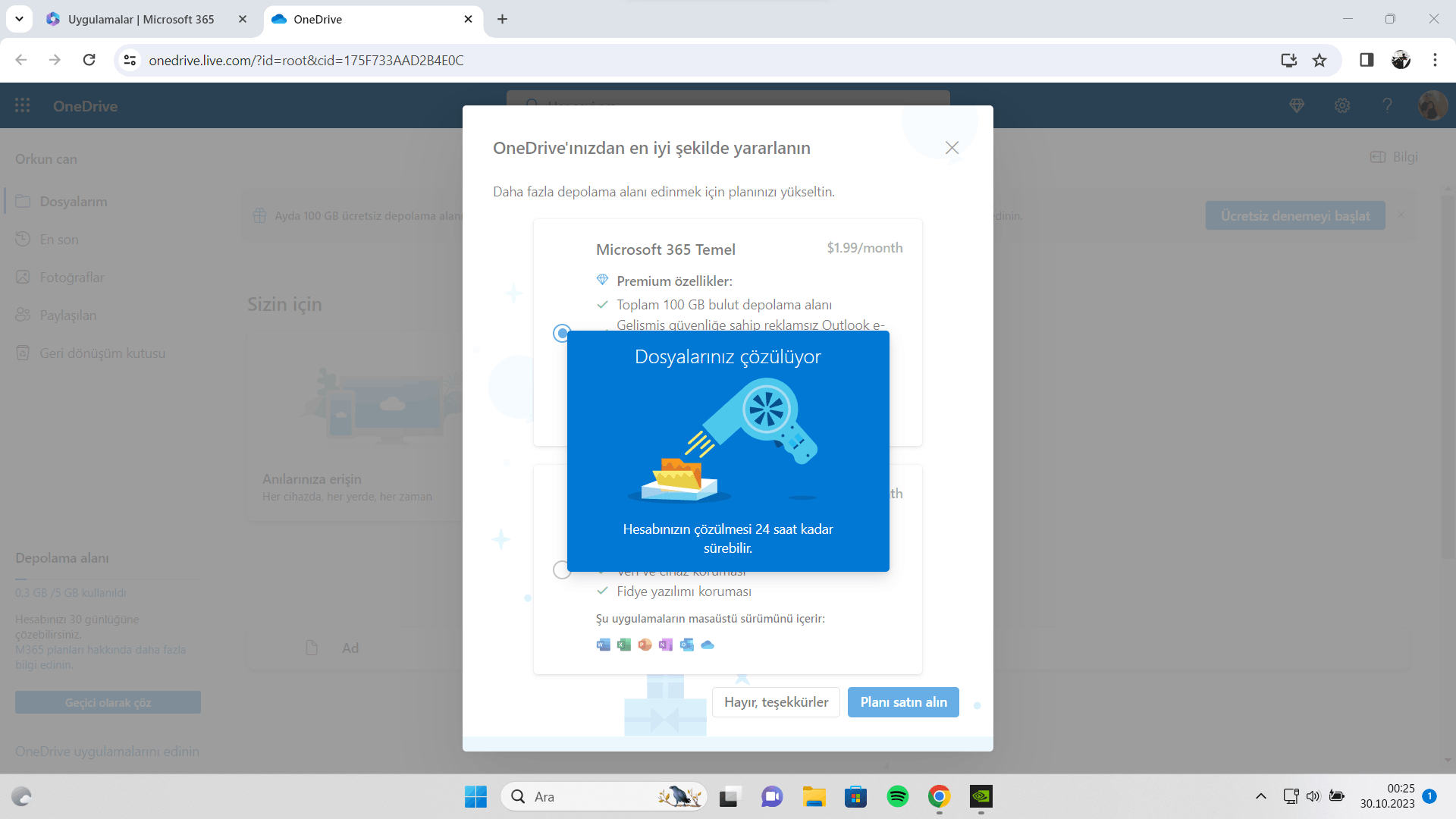Select the Microsoft 365 Temel plan radio

pos(561,333)
